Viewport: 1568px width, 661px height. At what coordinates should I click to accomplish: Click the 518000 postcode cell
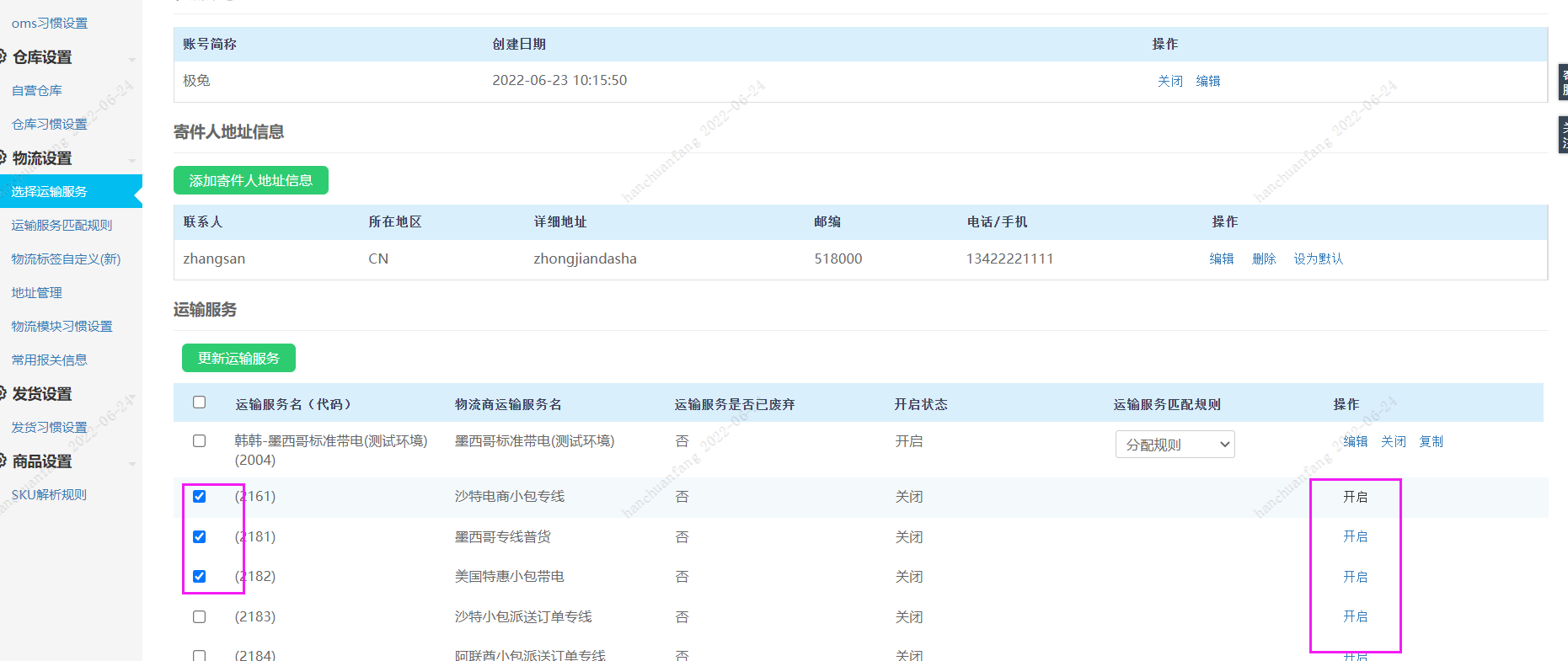coord(838,259)
